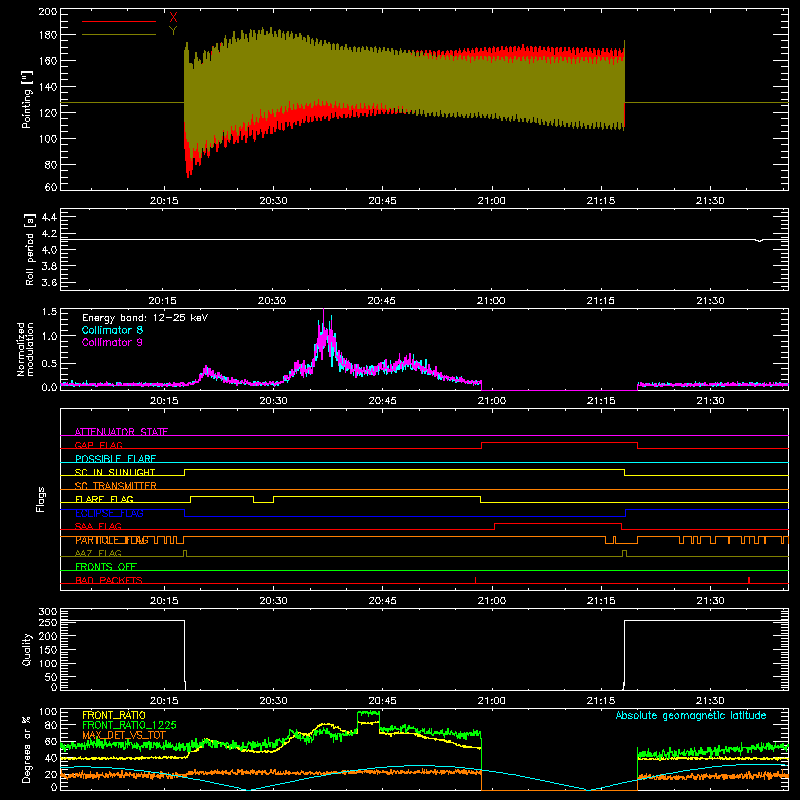Click the 200 tick on Pointing axis

[48, 11]
